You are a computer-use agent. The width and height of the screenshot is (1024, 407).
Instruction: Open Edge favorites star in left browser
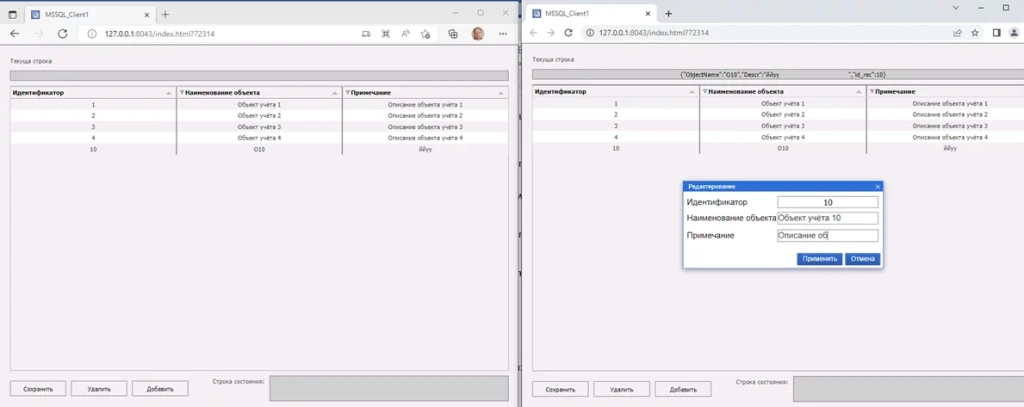427,33
